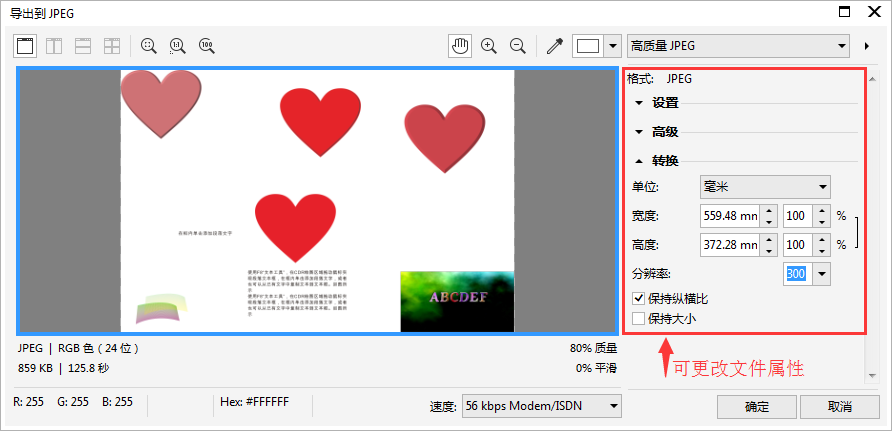Open the 速度 modem speed dropdown

(x=541, y=406)
